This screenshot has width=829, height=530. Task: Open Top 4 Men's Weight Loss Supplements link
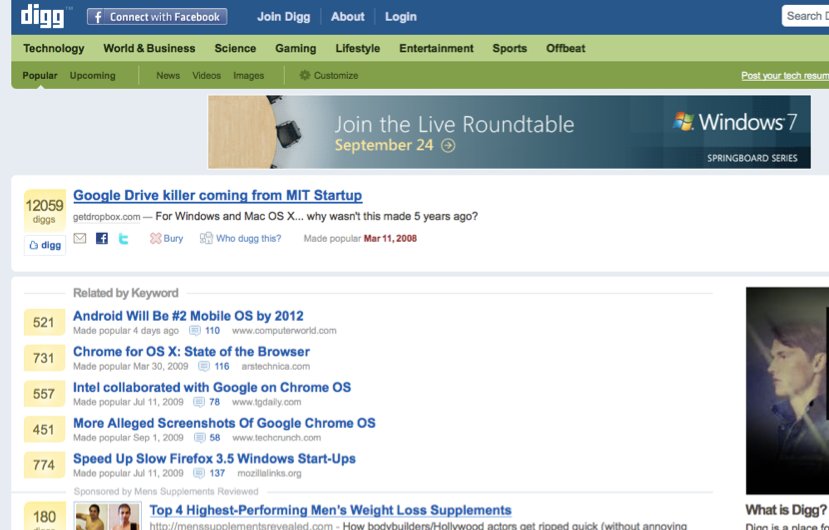click(x=330, y=510)
